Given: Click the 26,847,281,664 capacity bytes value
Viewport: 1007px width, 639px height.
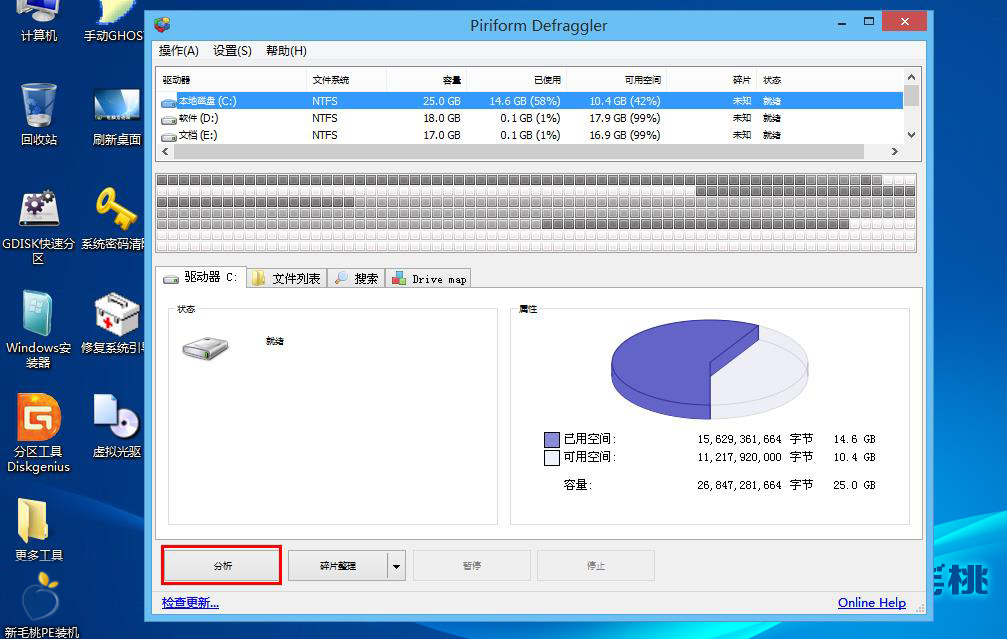Looking at the screenshot, I should (x=739, y=485).
